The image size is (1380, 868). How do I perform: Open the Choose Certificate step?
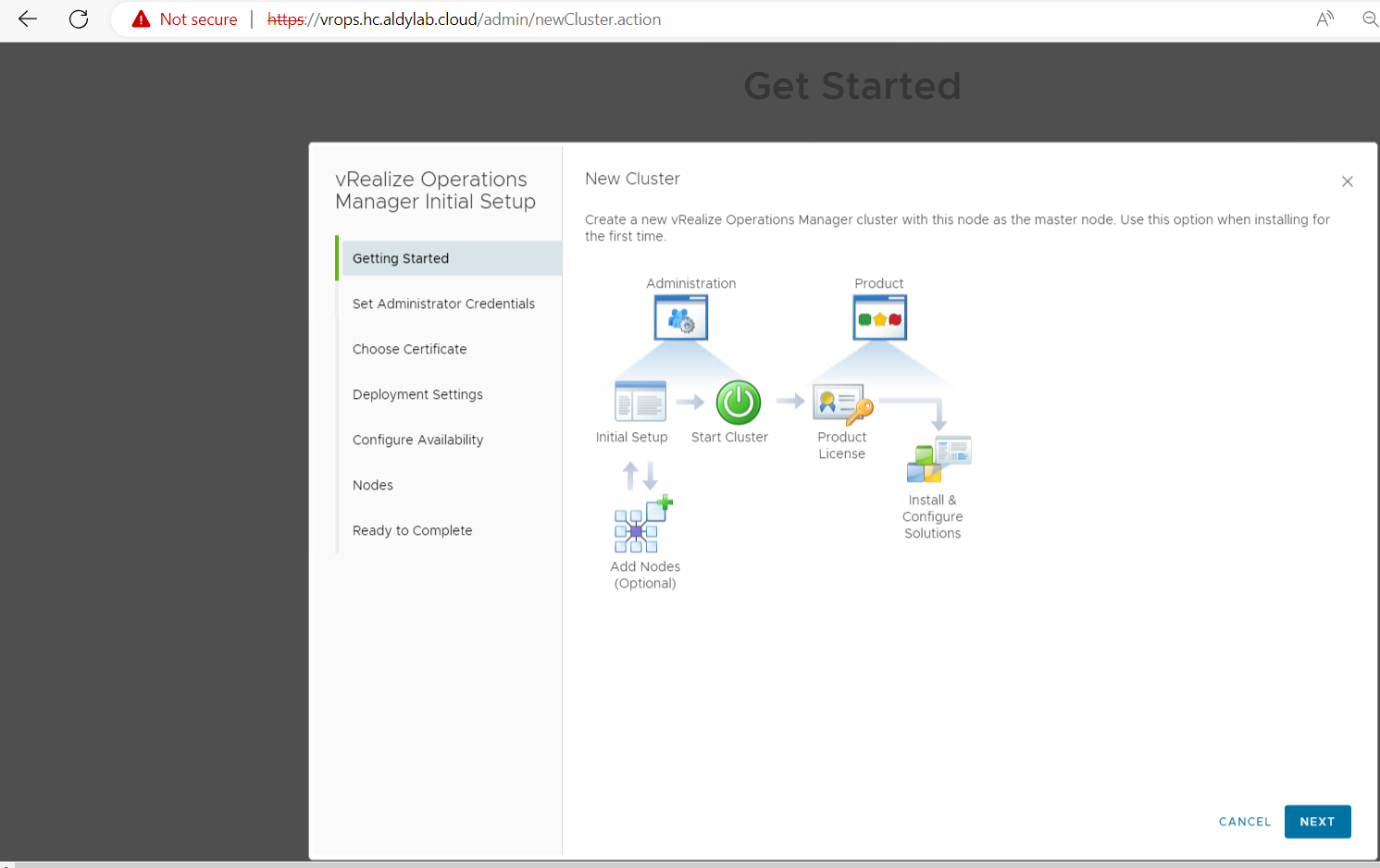point(409,350)
